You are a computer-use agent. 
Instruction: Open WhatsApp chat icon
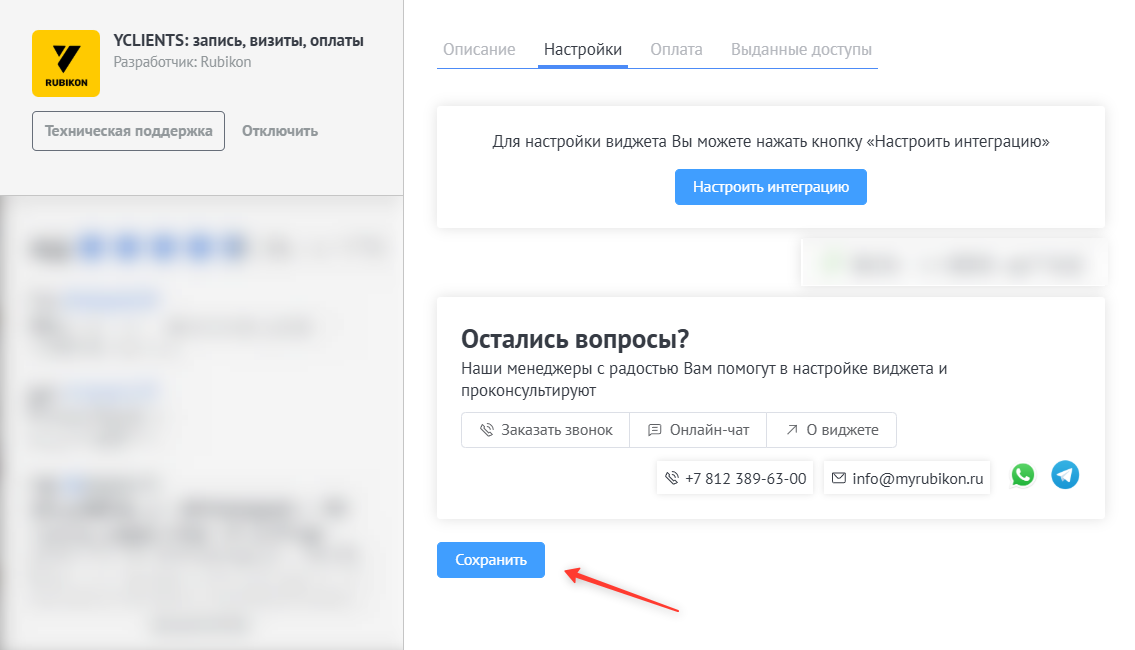click(x=1022, y=476)
